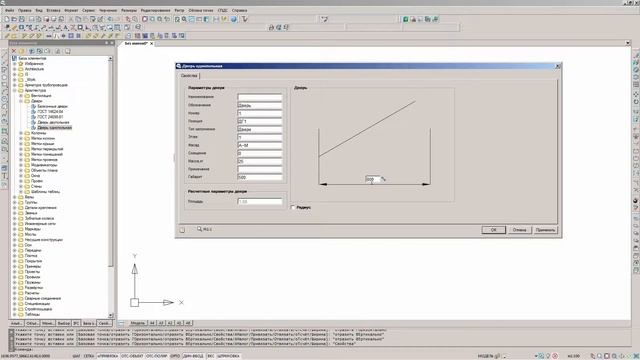The height and width of the screenshot is (360, 640).
Task: Click the red X delete icon in database panel
Action: pyautogui.click(x=14, y=51)
